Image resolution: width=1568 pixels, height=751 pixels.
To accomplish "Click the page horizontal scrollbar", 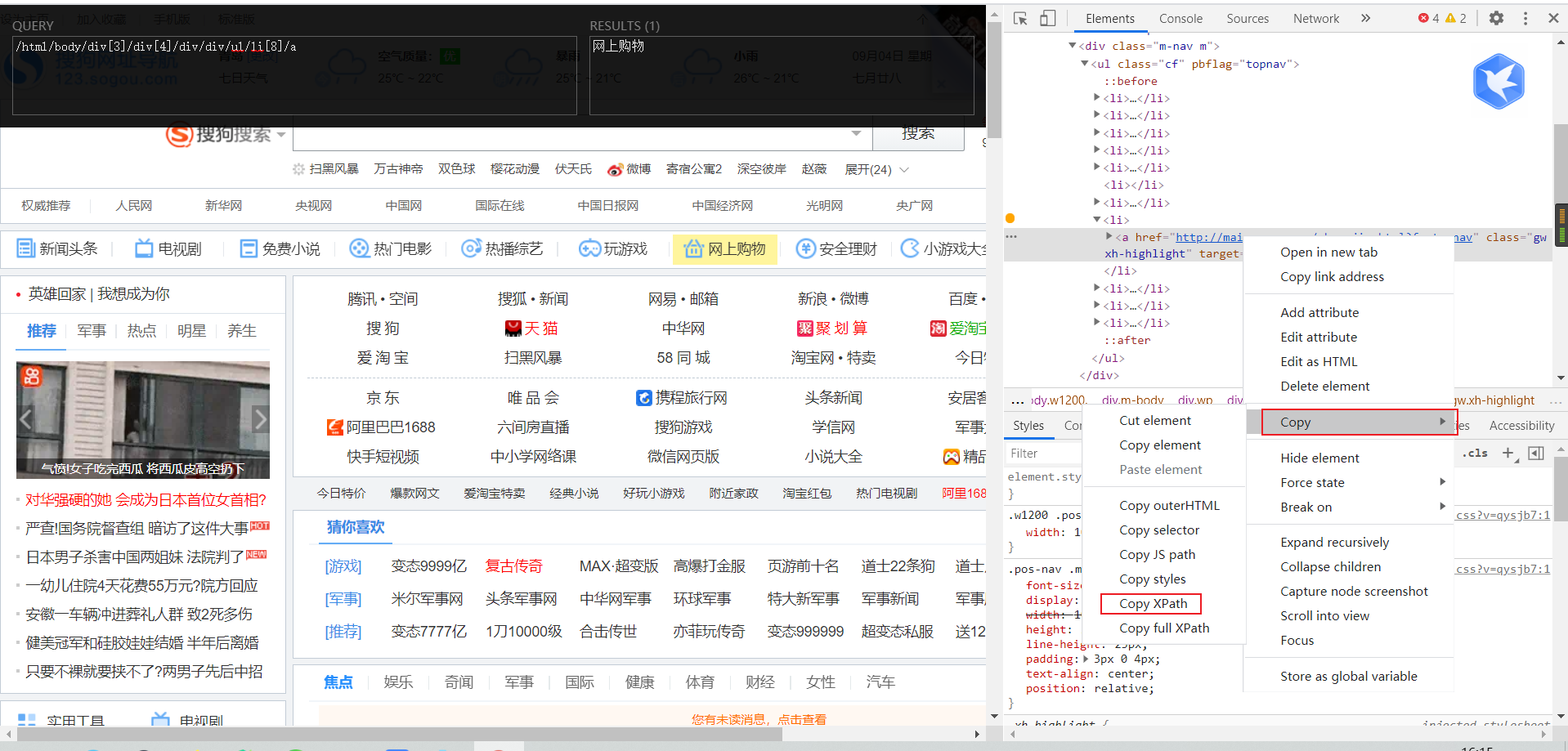I will pyautogui.click(x=400, y=735).
